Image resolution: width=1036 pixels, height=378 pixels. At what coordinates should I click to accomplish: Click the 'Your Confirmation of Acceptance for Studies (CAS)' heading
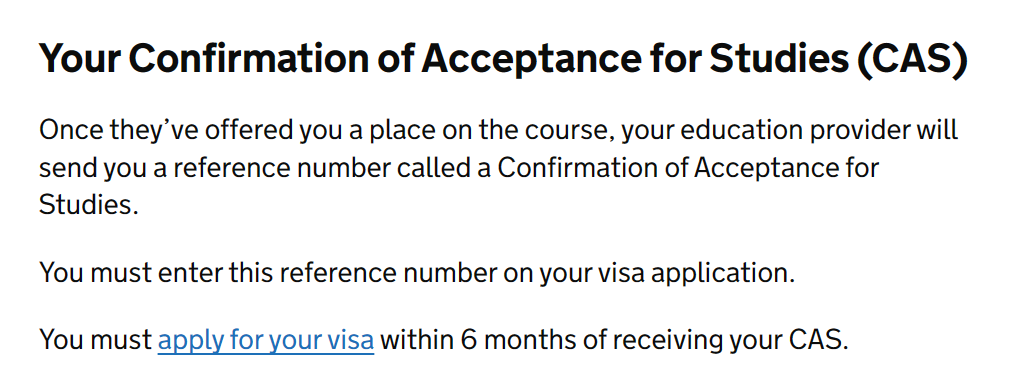click(x=503, y=59)
